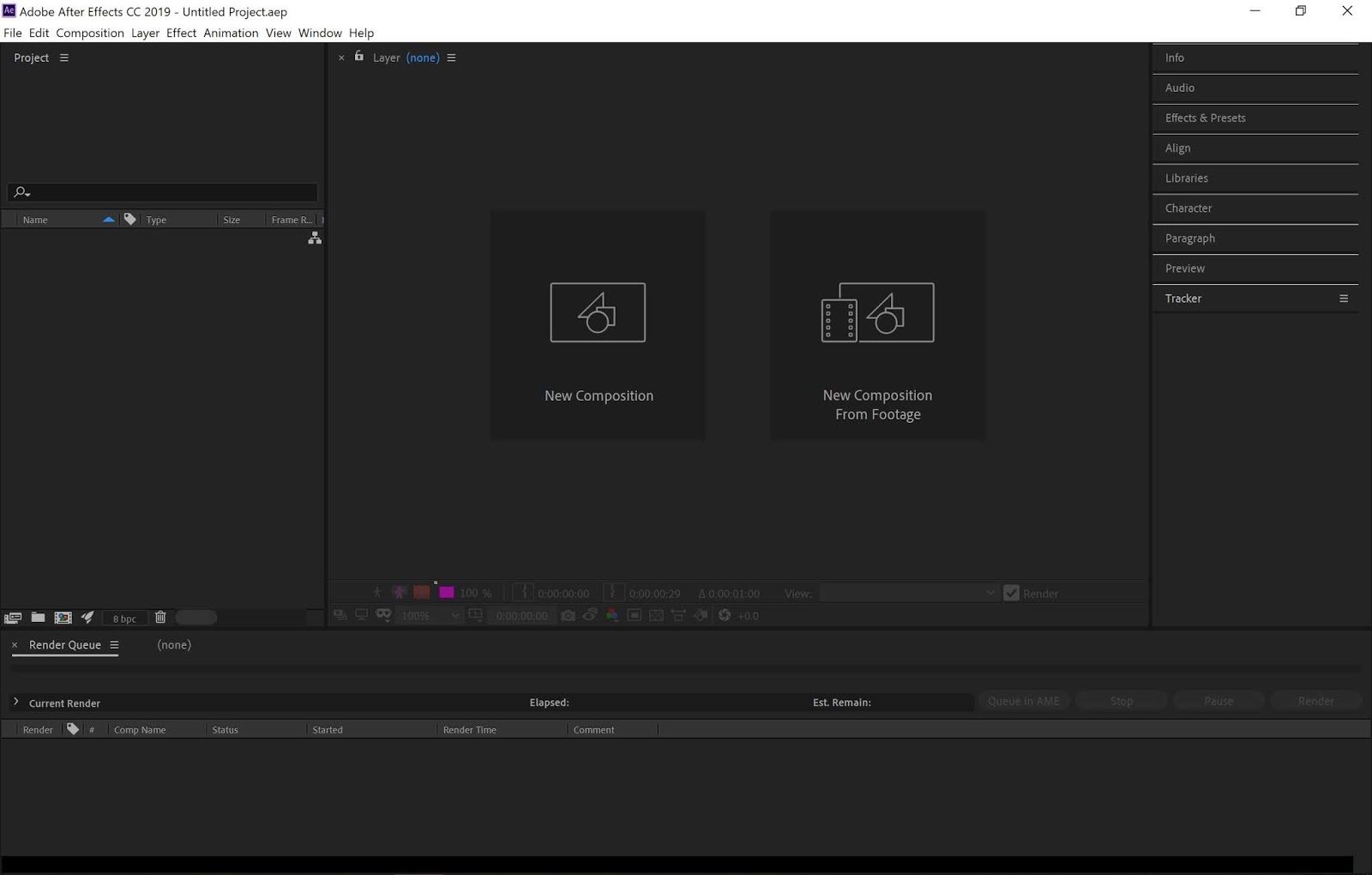Close the Render Queue panel

coord(15,645)
